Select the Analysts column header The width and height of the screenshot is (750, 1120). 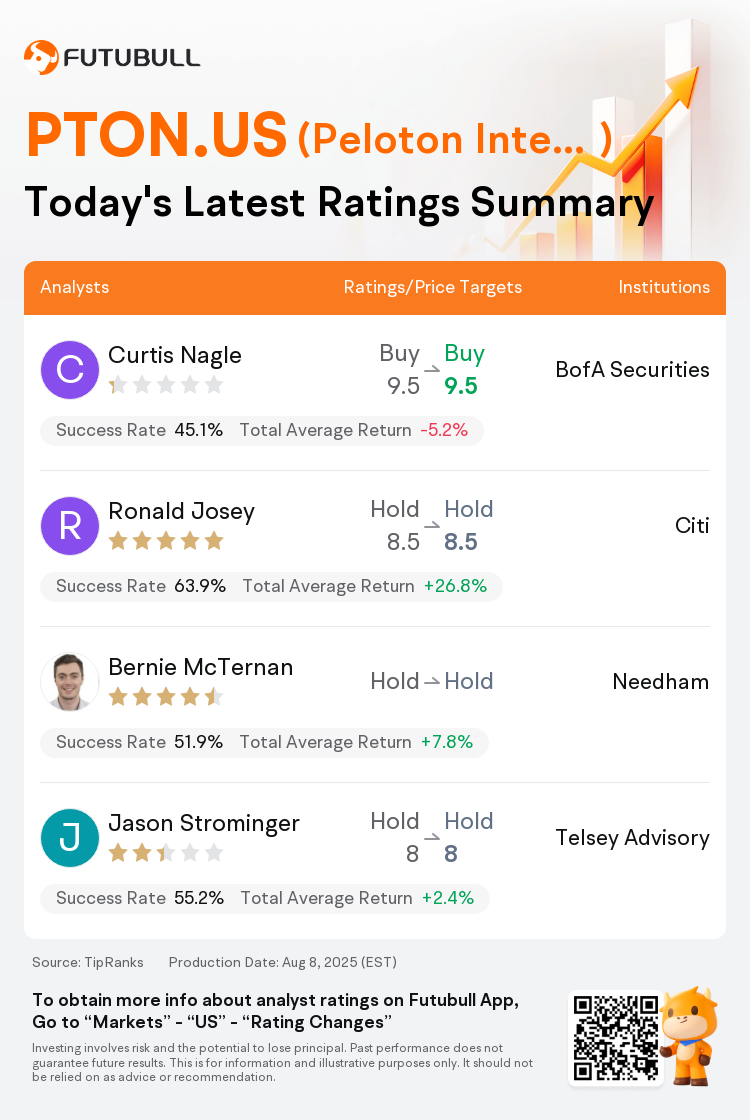(x=74, y=287)
